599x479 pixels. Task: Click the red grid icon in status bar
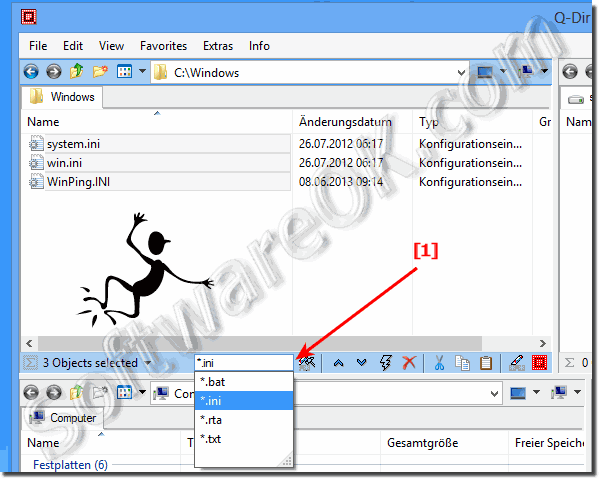click(x=539, y=362)
